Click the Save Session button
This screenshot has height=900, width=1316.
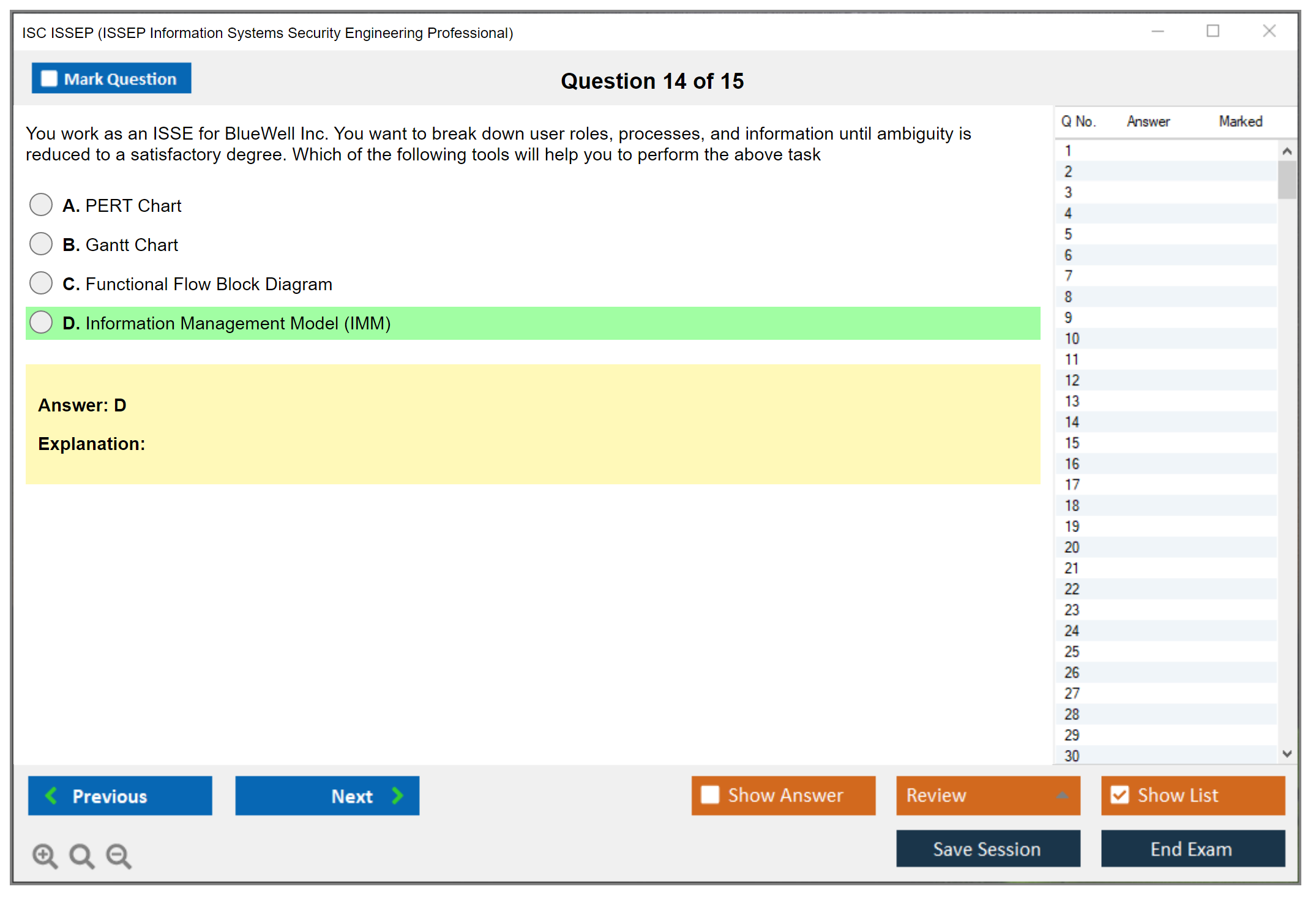tap(987, 849)
